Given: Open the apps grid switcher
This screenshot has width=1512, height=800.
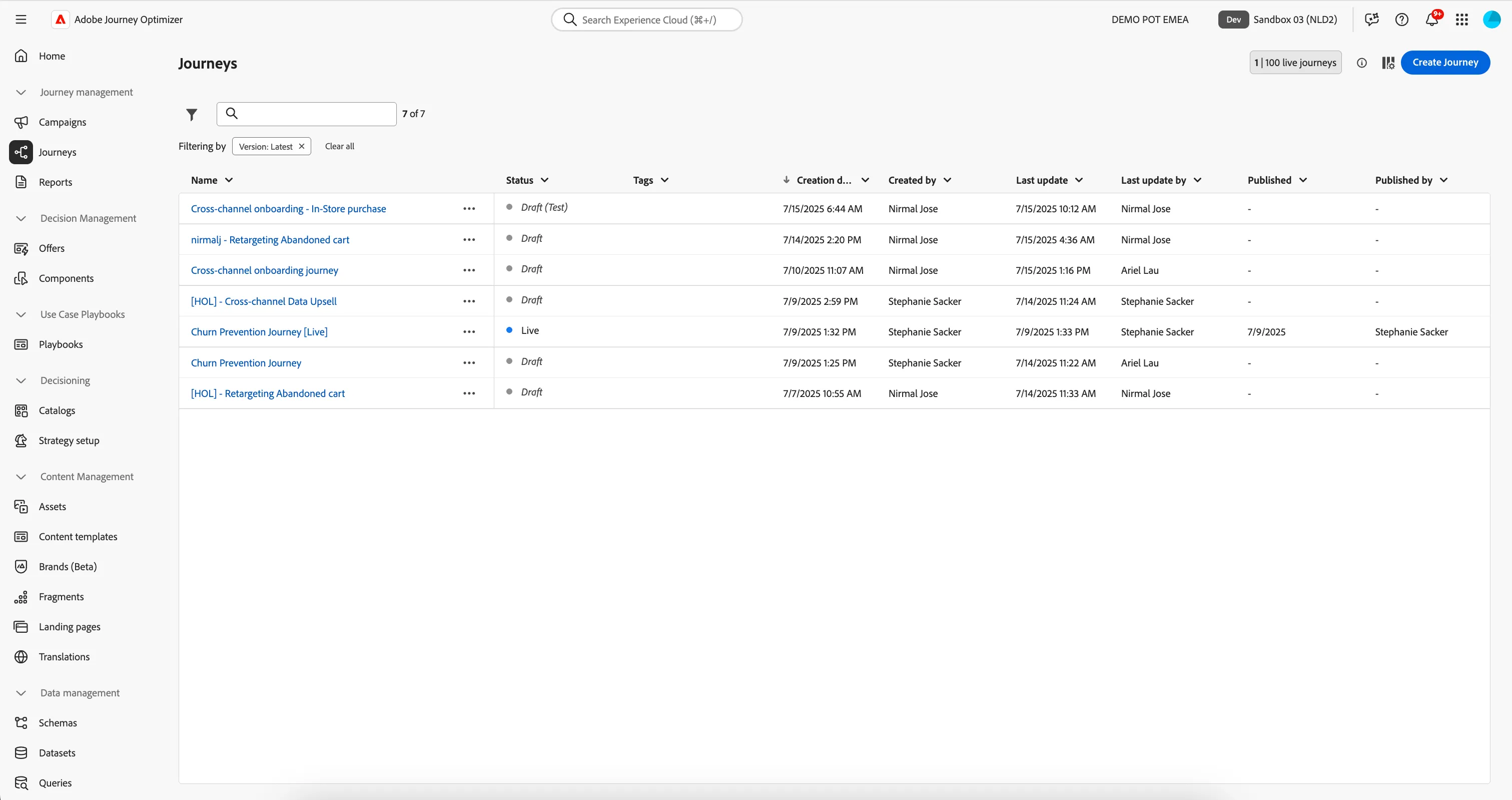Looking at the screenshot, I should point(1462,20).
